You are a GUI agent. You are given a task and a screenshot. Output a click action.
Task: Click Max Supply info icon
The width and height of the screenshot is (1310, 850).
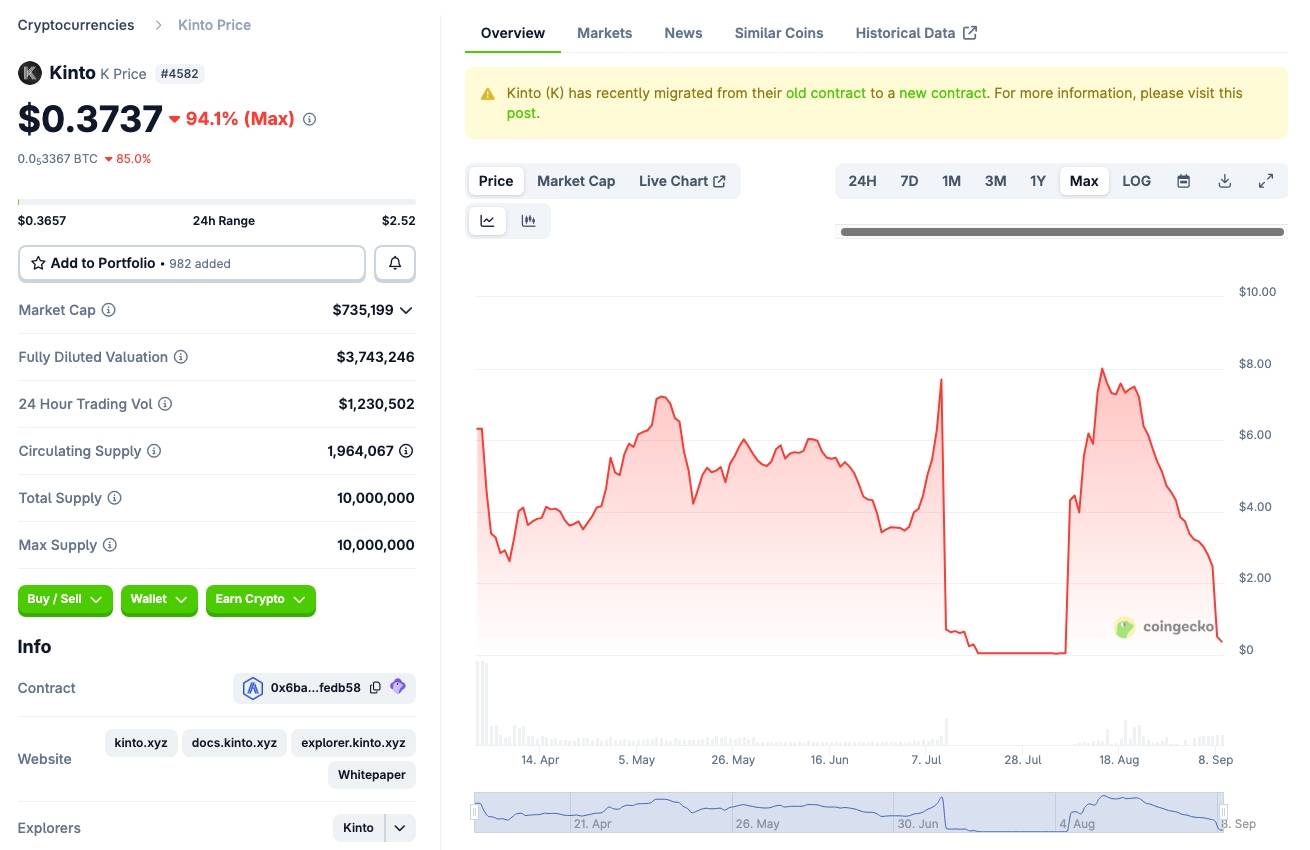(110, 545)
